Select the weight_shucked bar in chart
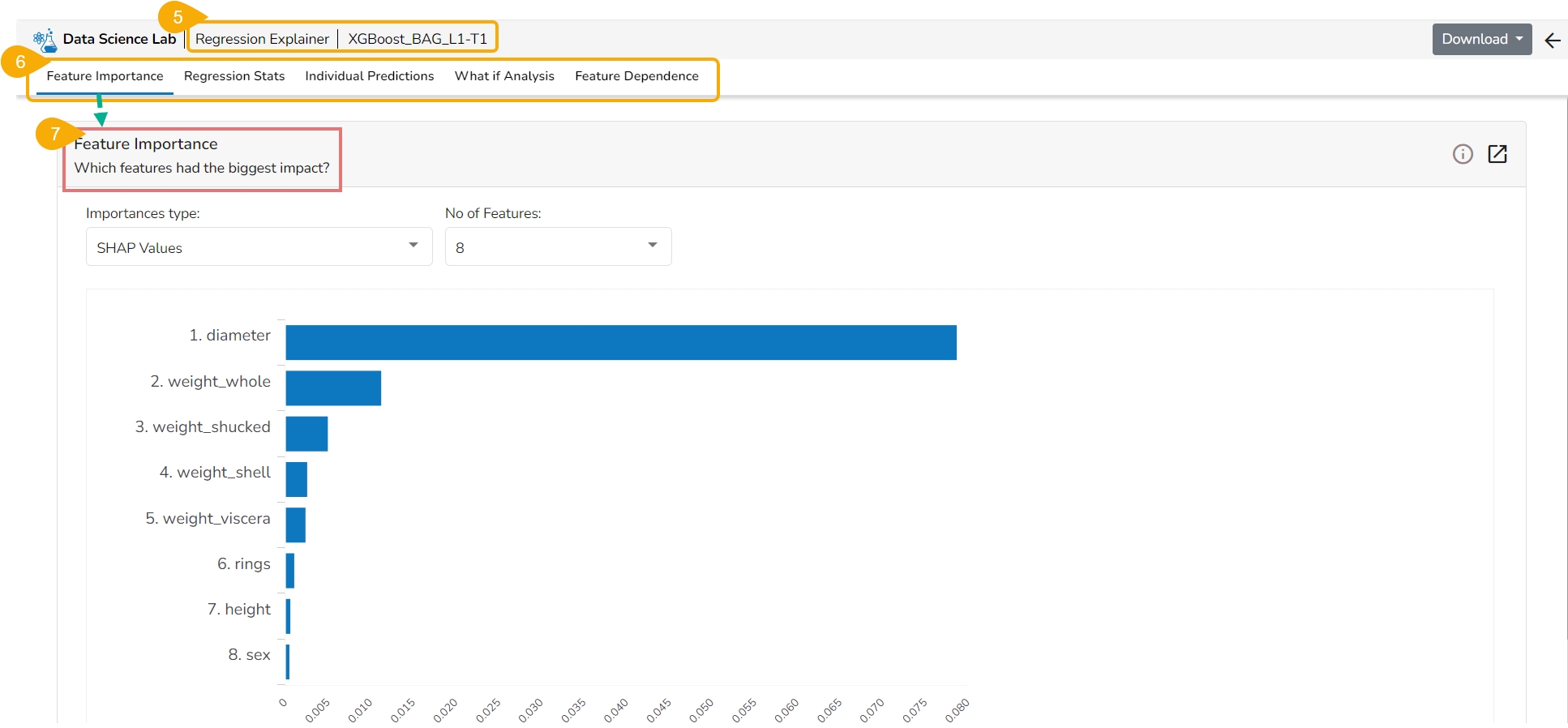The image size is (1568, 728). pos(306,434)
